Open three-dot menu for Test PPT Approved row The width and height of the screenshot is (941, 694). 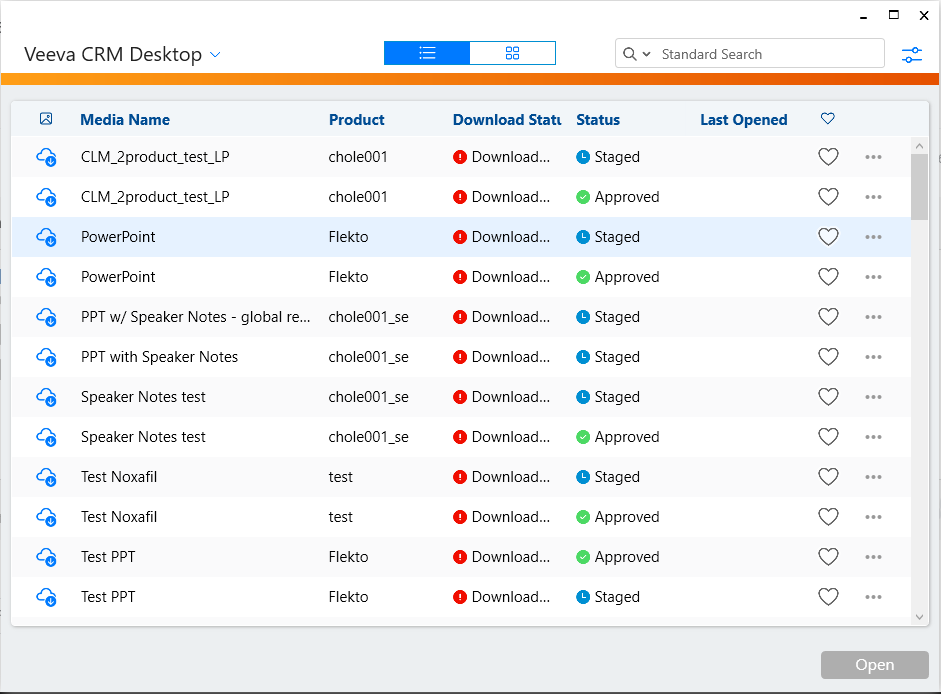873,557
